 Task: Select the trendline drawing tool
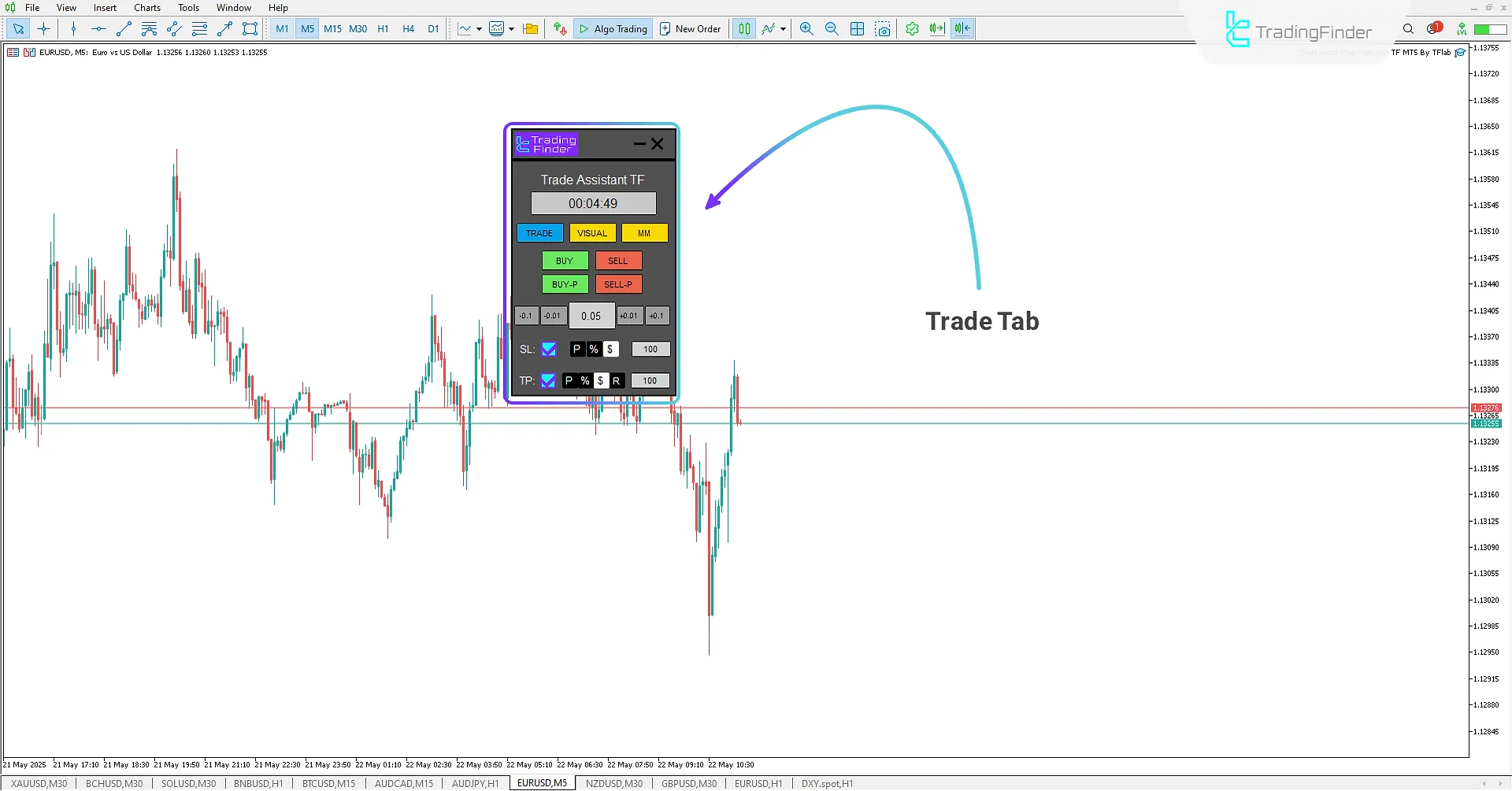tap(124, 28)
